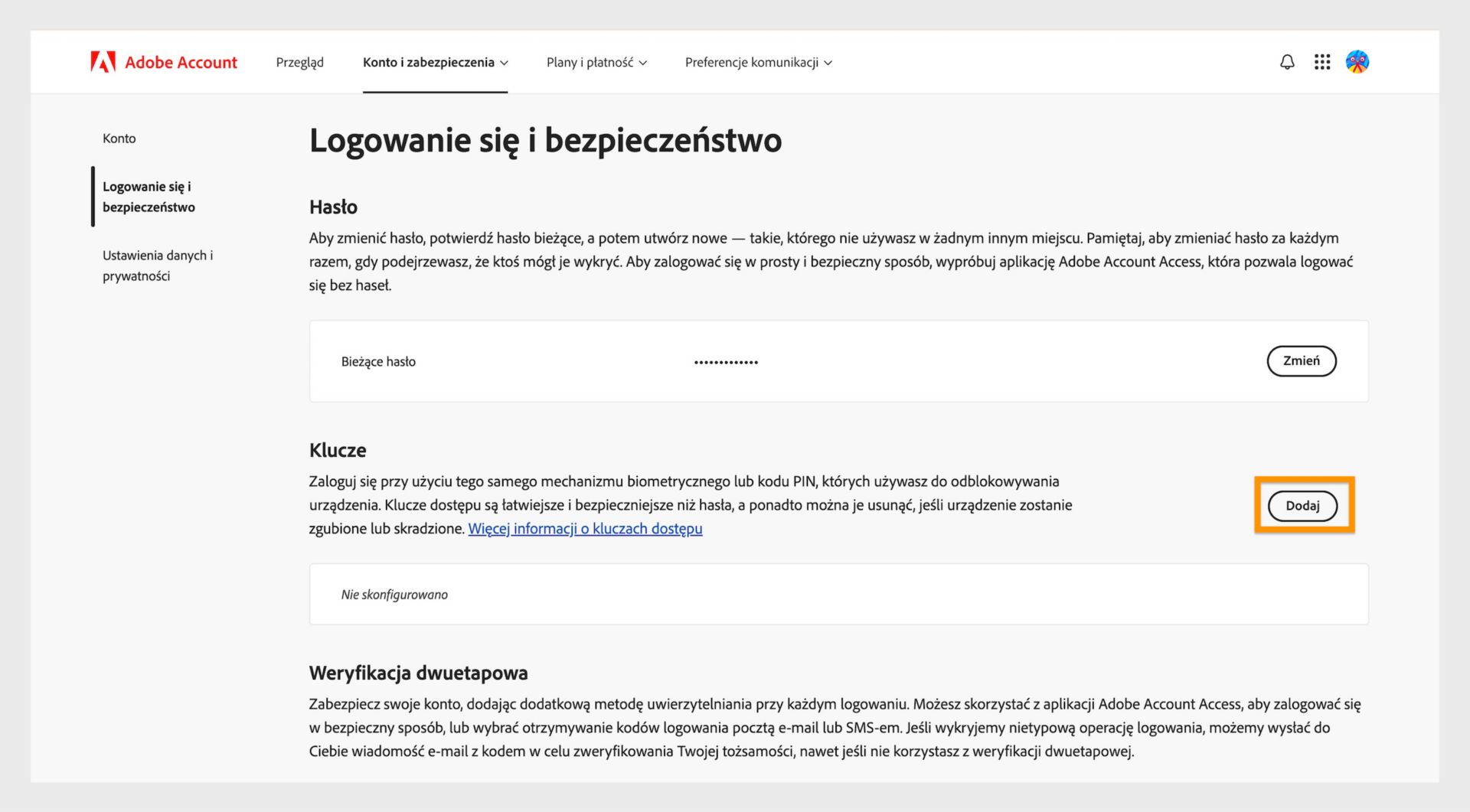Switch to the Przegląd tab
This screenshot has height=812, width=1470.
click(x=299, y=62)
